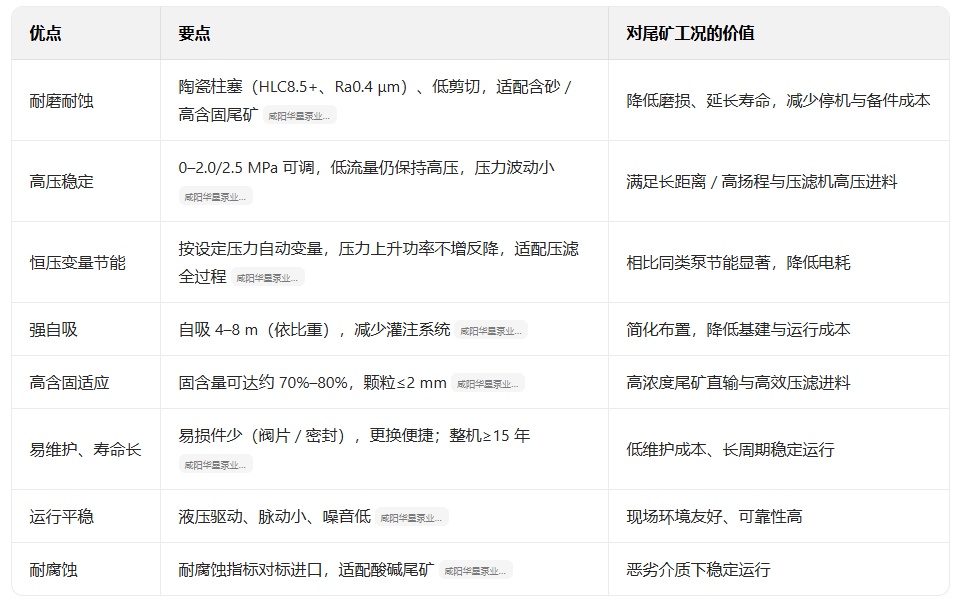
Task: Click the text 低维护成本、长周期稳定运行
Action: (730, 450)
